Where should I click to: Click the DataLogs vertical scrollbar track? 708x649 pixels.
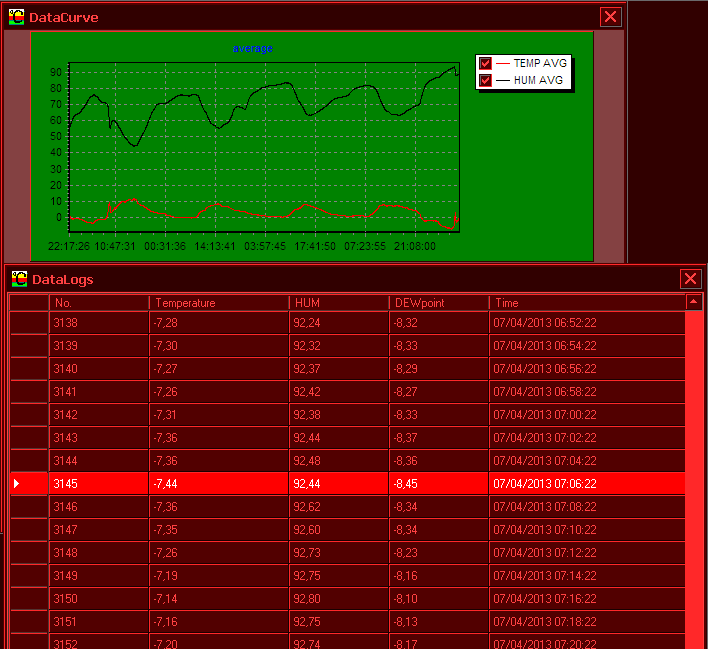(694, 479)
